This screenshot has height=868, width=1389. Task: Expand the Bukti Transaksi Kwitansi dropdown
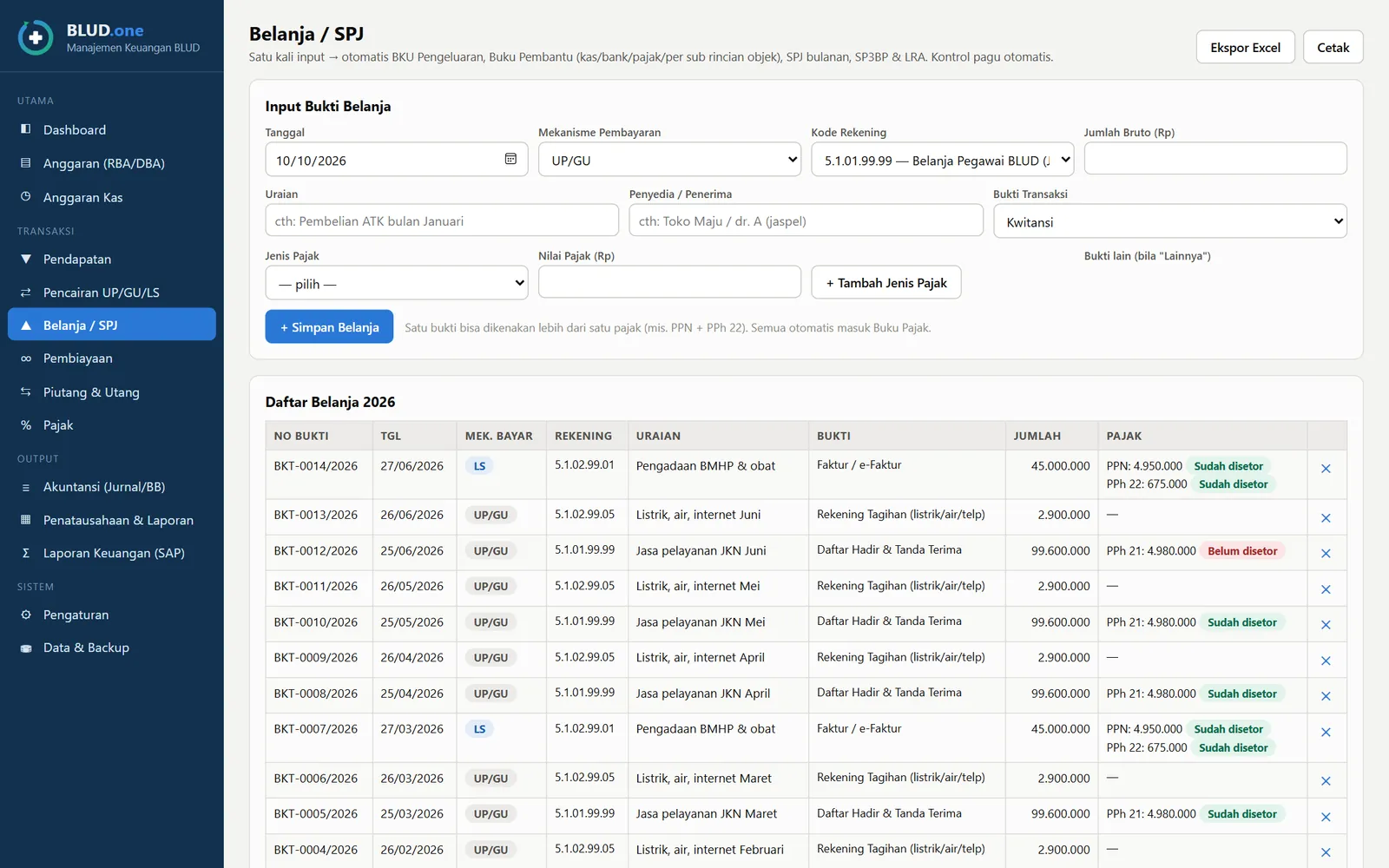1170,221
